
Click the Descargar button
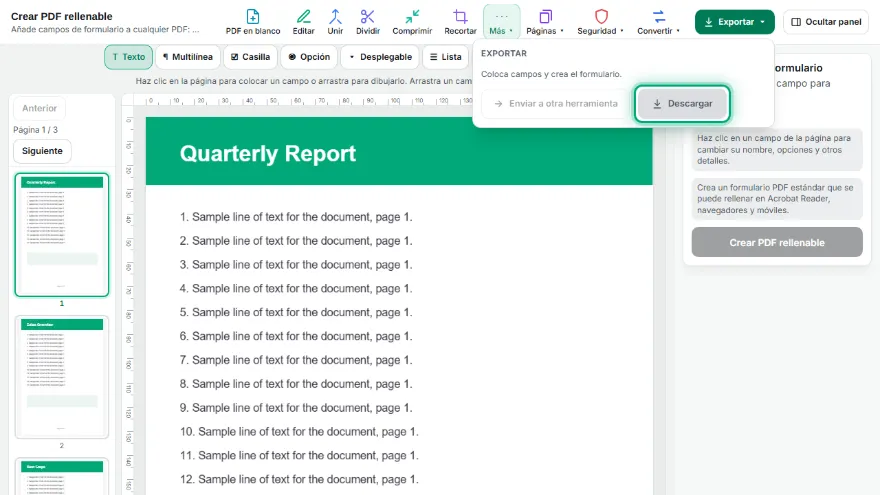coord(682,104)
